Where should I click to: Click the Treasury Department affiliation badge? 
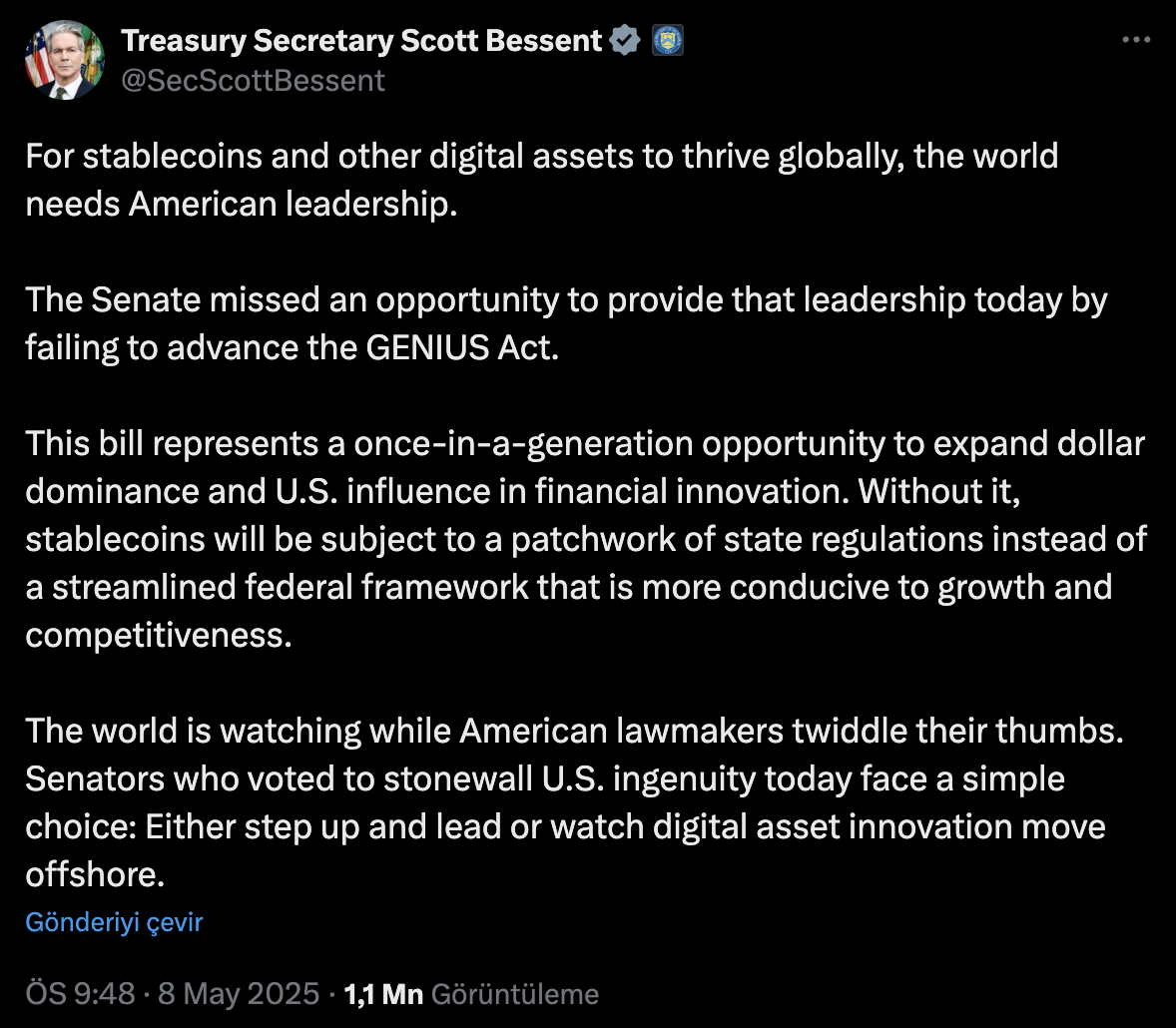click(x=668, y=41)
